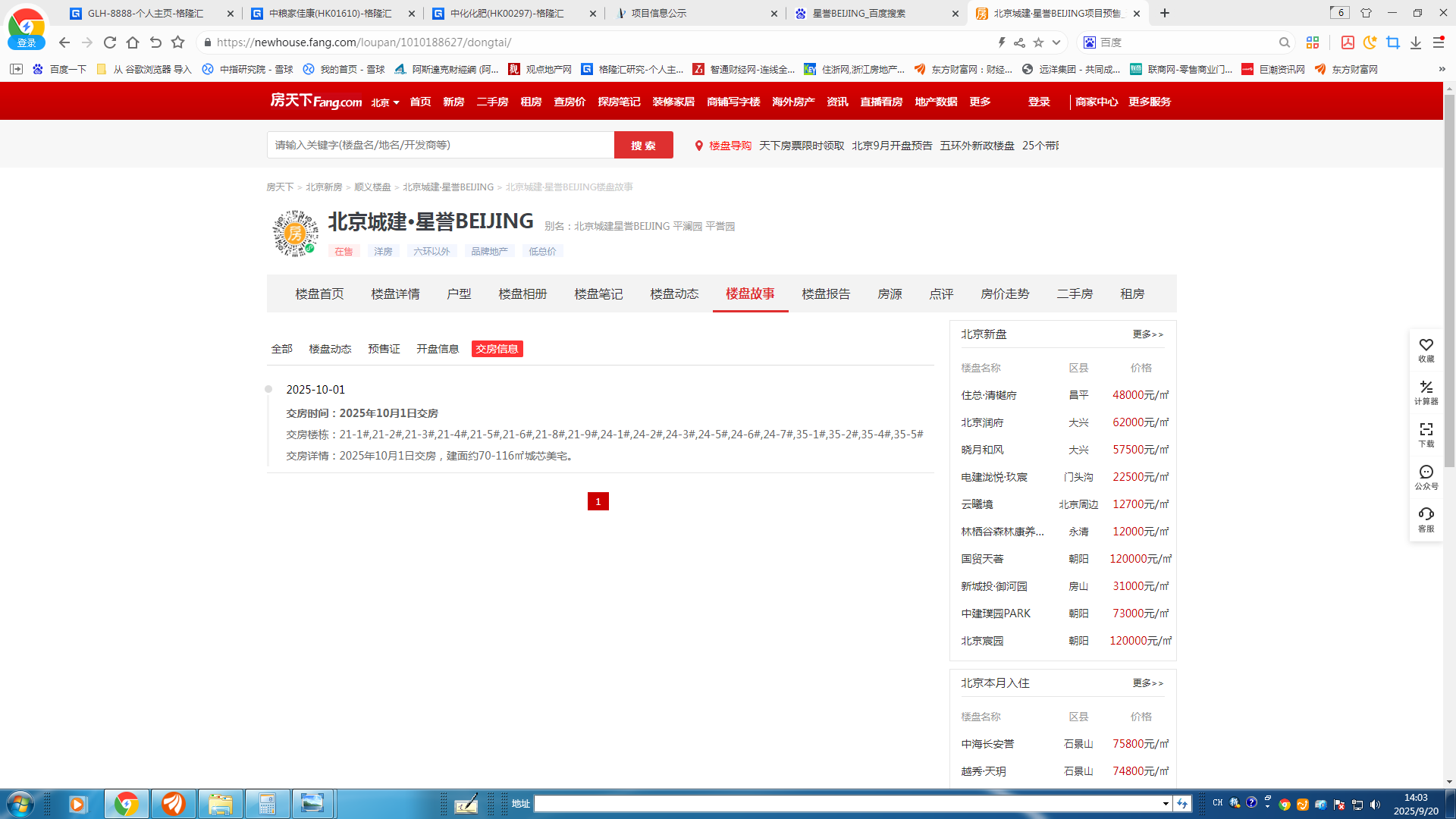Select the 预售证 filter

(x=384, y=349)
